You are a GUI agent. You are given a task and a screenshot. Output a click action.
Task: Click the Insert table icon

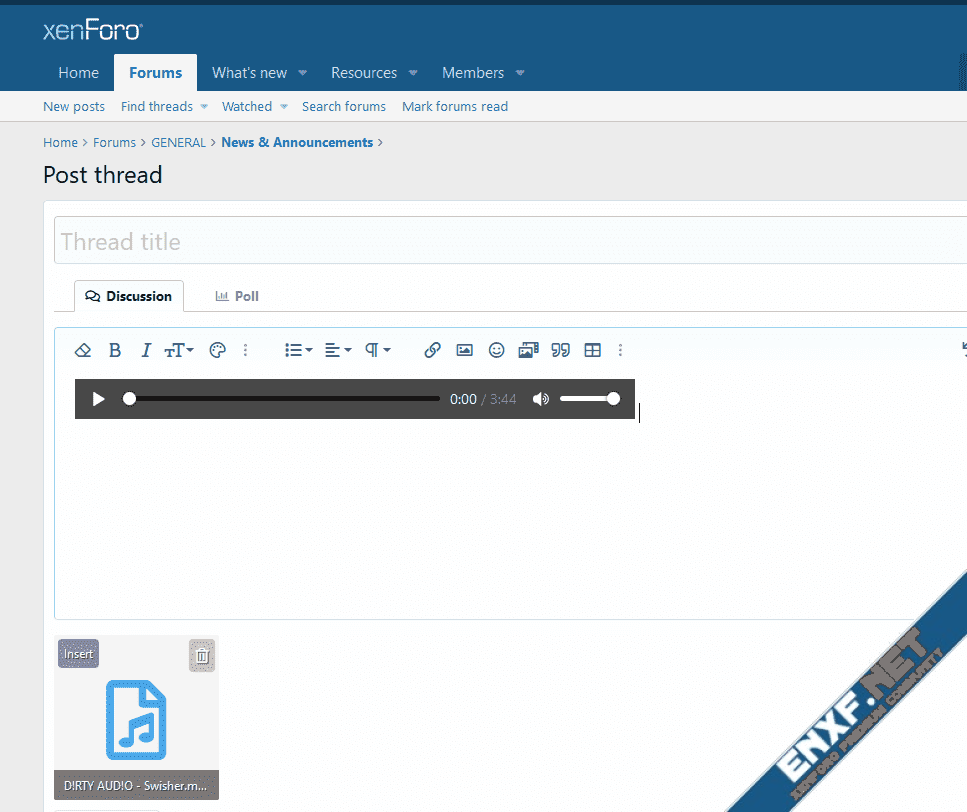pyautogui.click(x=592, y=350)
